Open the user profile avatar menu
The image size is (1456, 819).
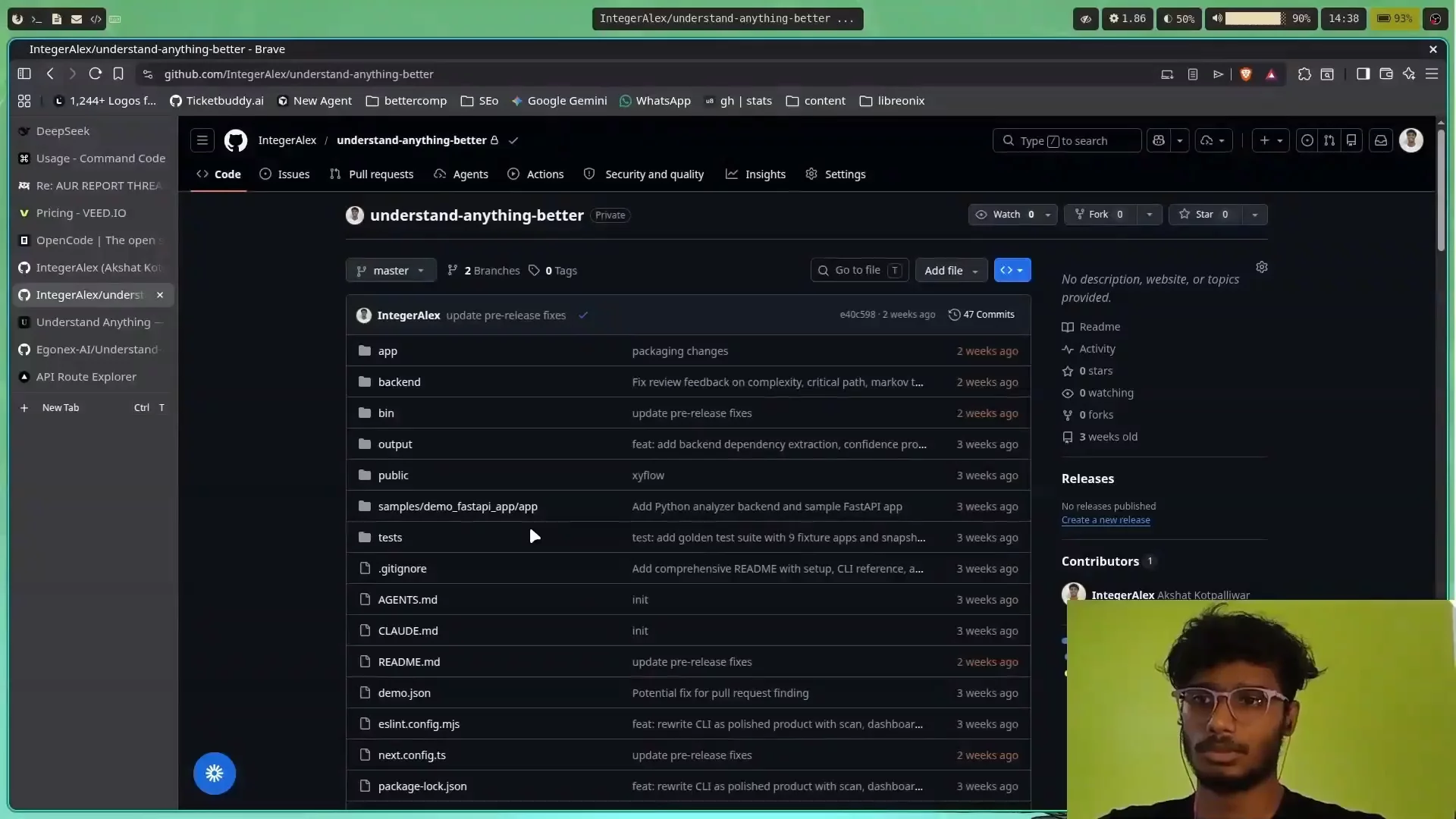tap(1411, 140)
